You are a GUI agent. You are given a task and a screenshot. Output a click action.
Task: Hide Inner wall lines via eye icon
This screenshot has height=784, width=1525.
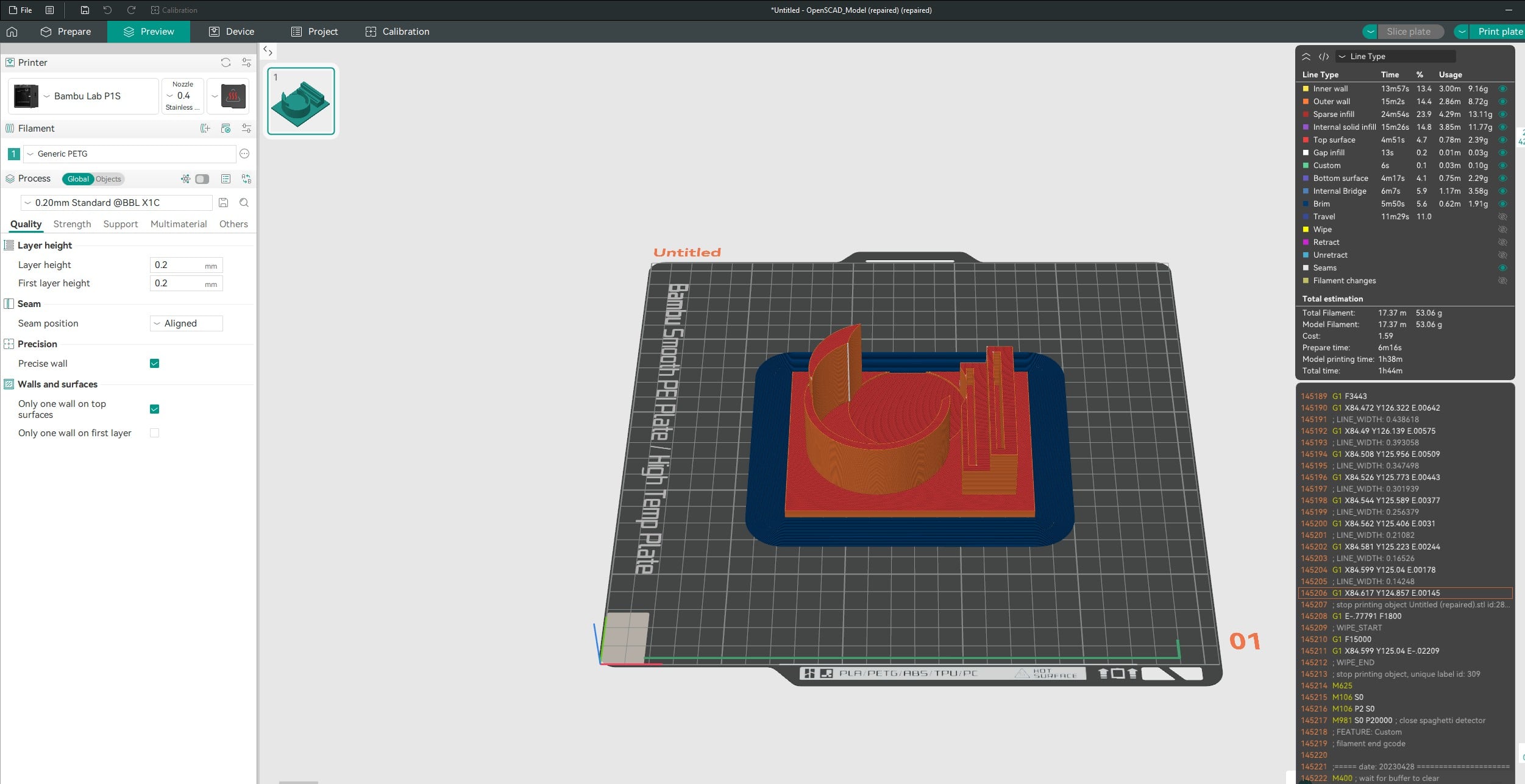[1502, 89]
